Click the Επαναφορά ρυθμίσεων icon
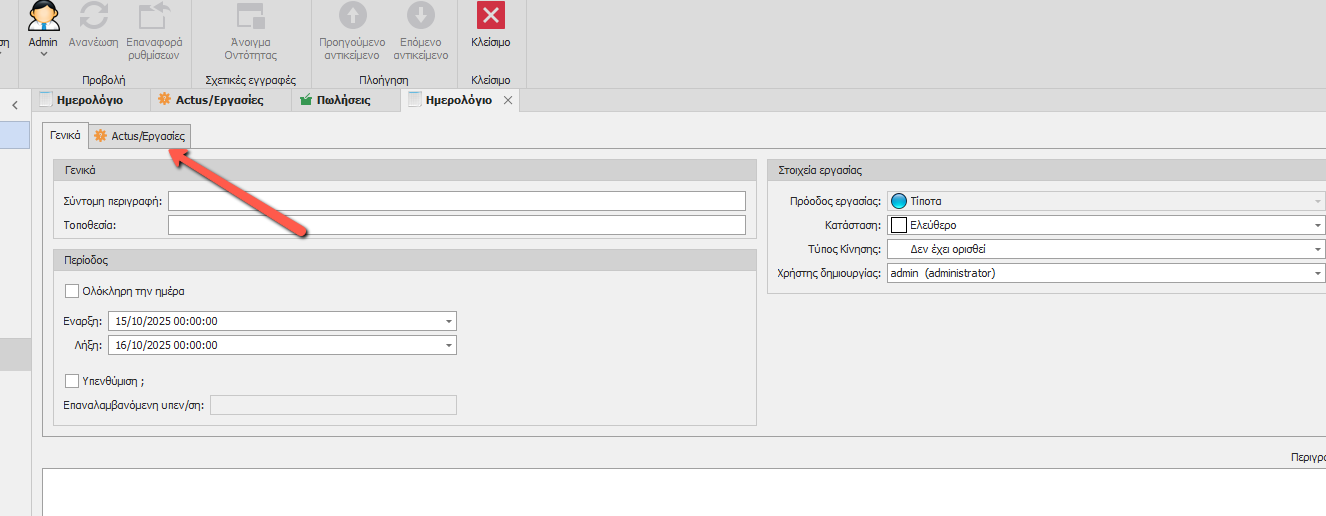The height and width of the screenshot is (516, 1326). coord(154,17)
